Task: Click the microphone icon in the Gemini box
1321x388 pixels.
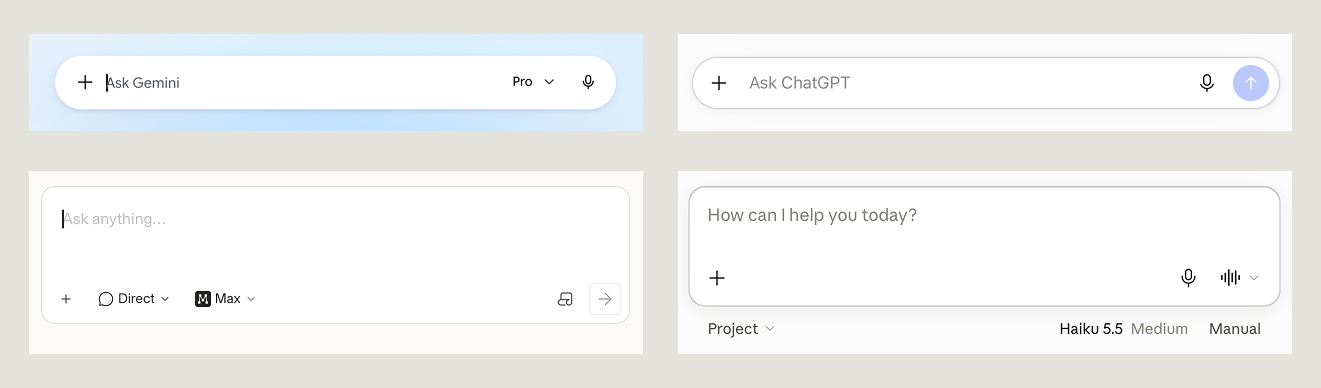Action: [588, 82]
